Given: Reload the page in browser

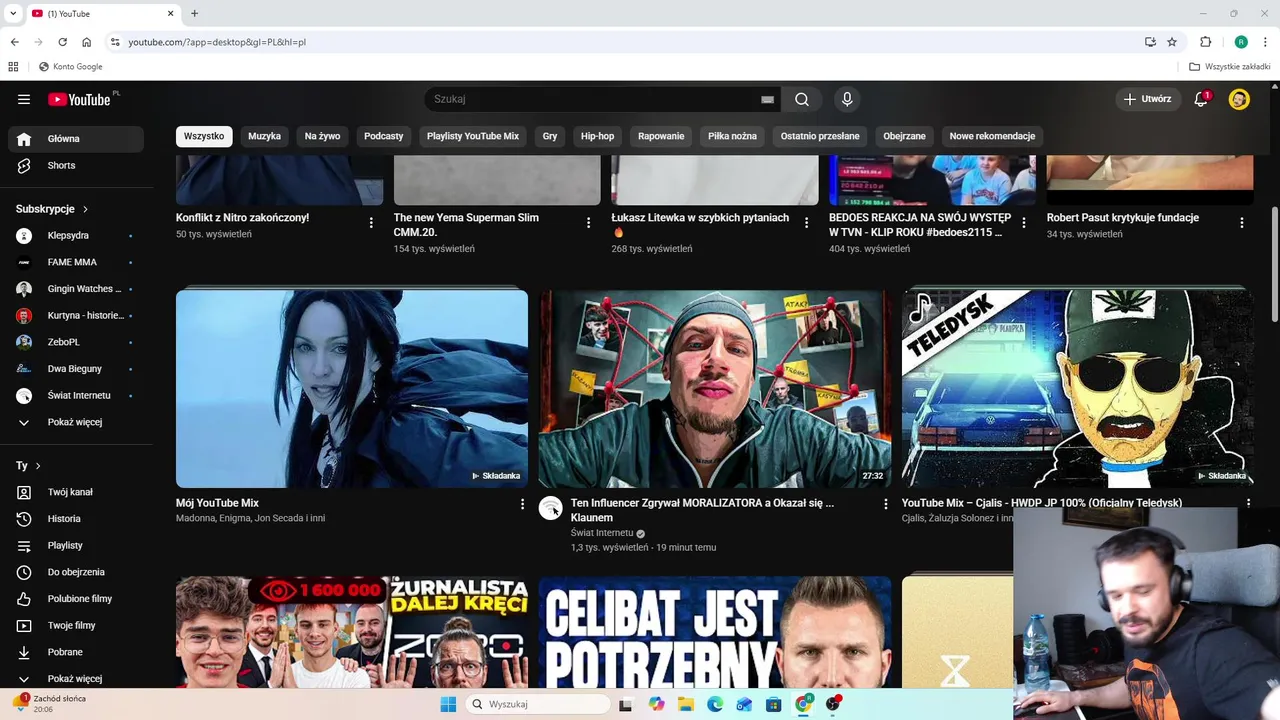Looking at the screenshot, I should coord(62,42).
